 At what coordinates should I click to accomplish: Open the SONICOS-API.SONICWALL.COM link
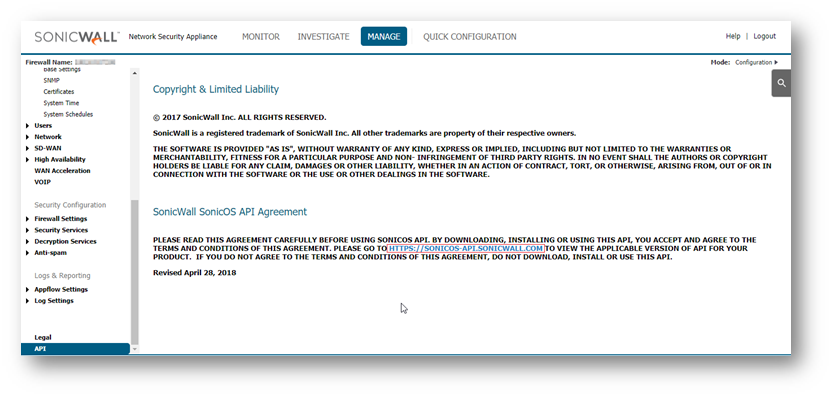(466, 249)
